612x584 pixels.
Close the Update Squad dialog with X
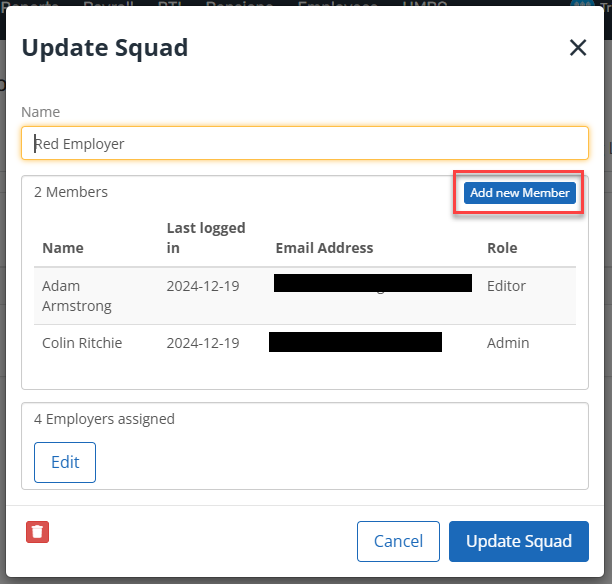point(578,48)
